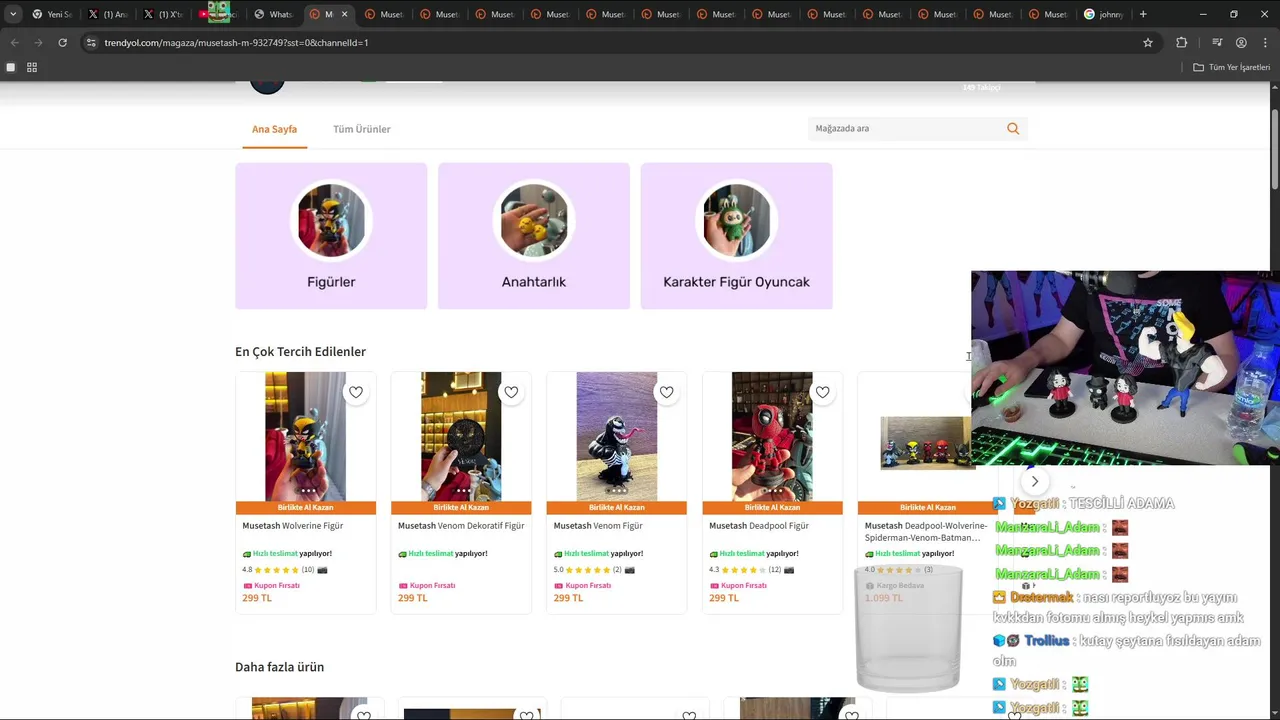Open the Figürler category card
The width and height of the screenshot is (1280, 720).
331,236
